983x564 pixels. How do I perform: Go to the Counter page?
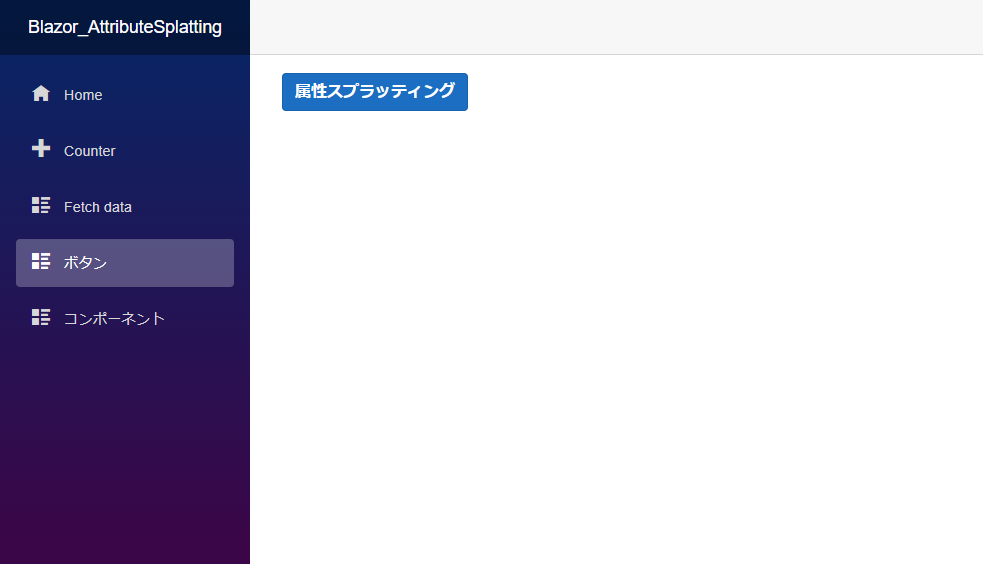(x=125, y=151)
